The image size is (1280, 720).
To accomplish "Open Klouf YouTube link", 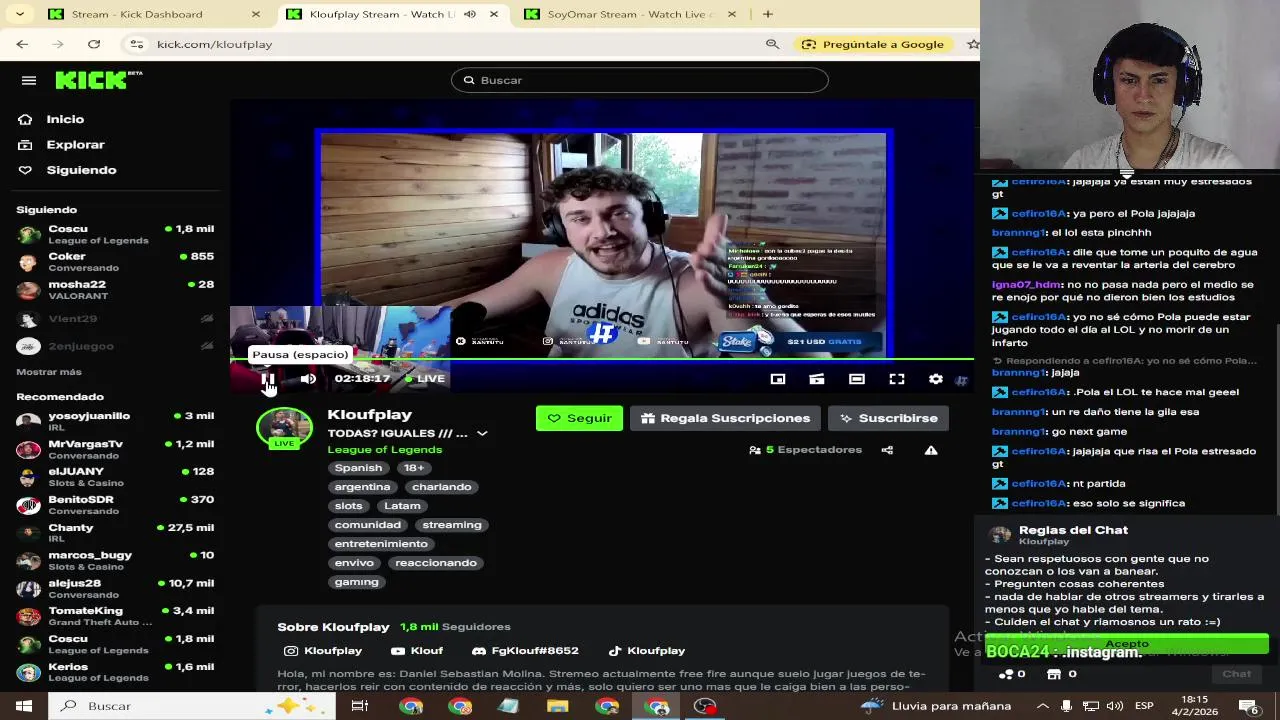I will click(417, 651).
